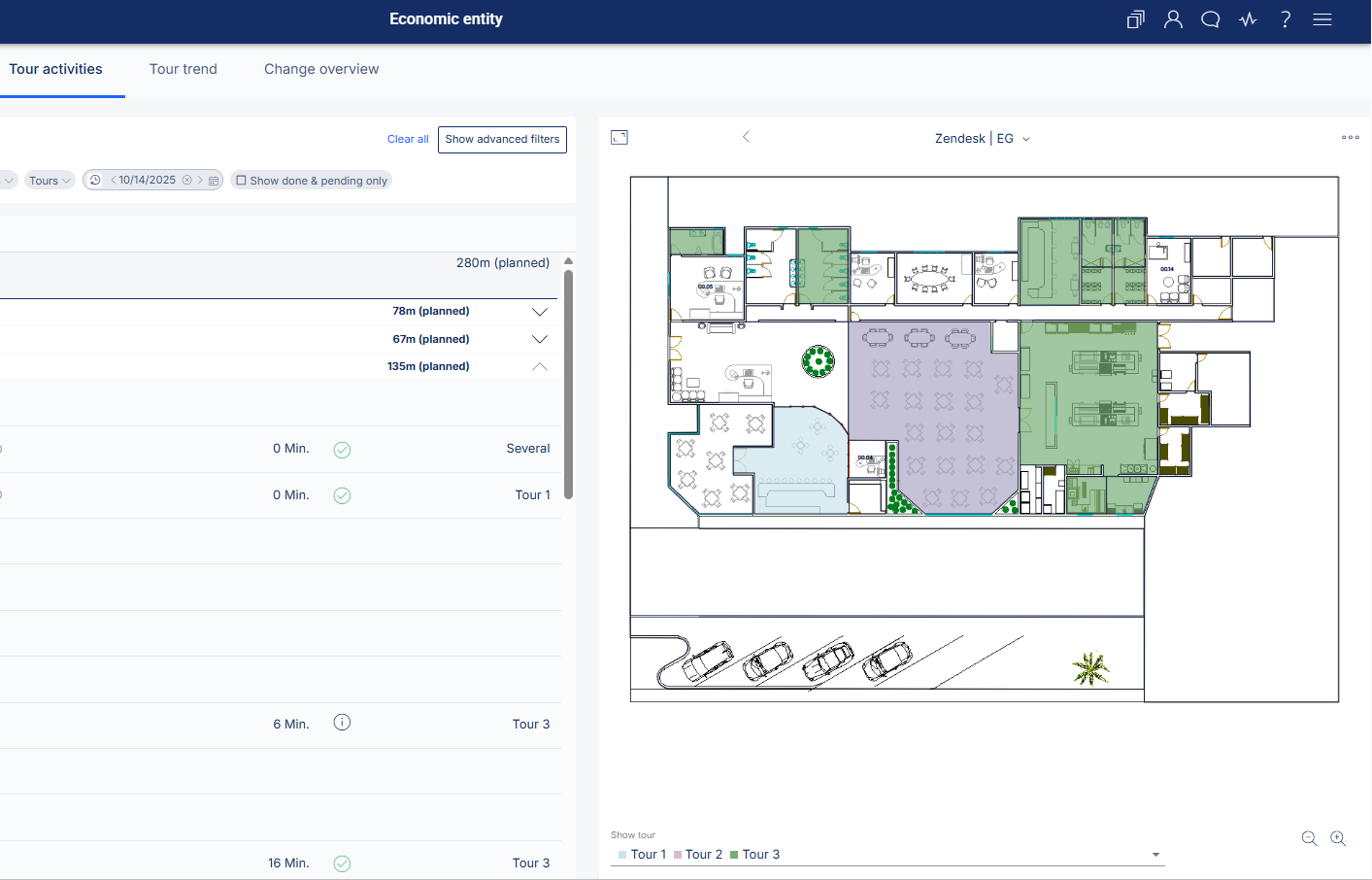Open the Show tour dropdown

(x=1155, y=855)
